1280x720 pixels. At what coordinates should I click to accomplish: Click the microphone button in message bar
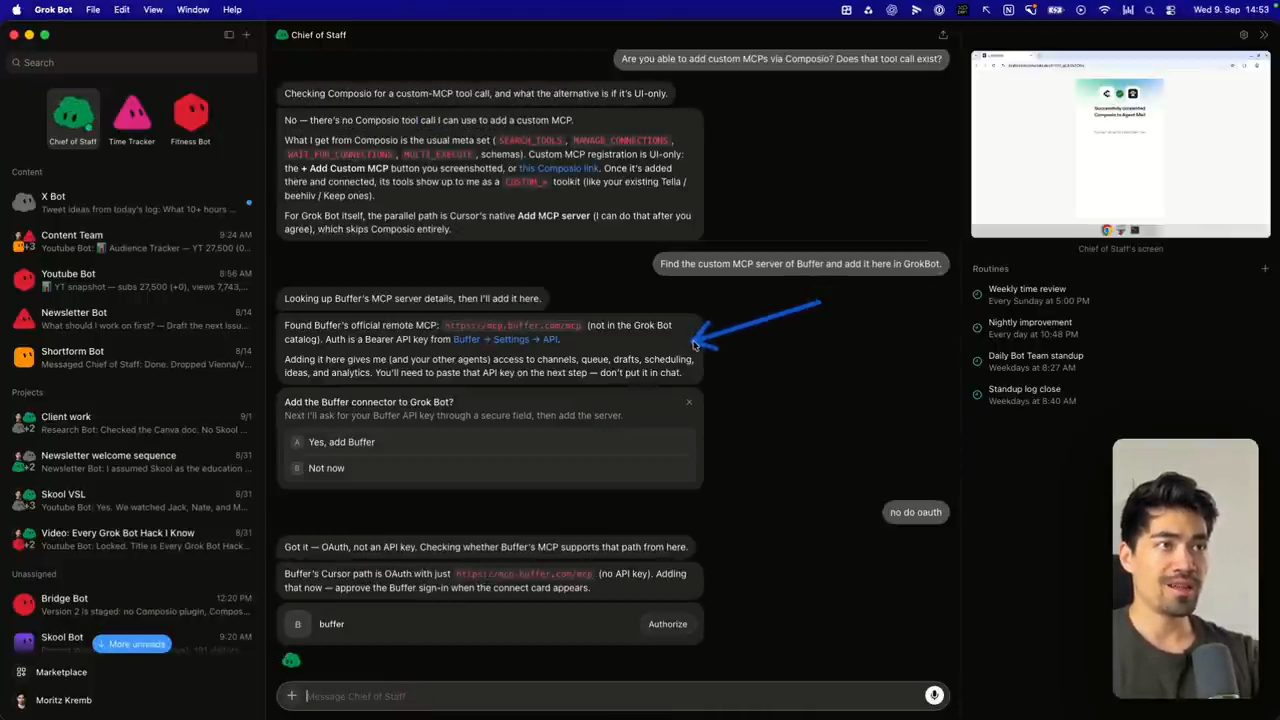coord(934,696)
